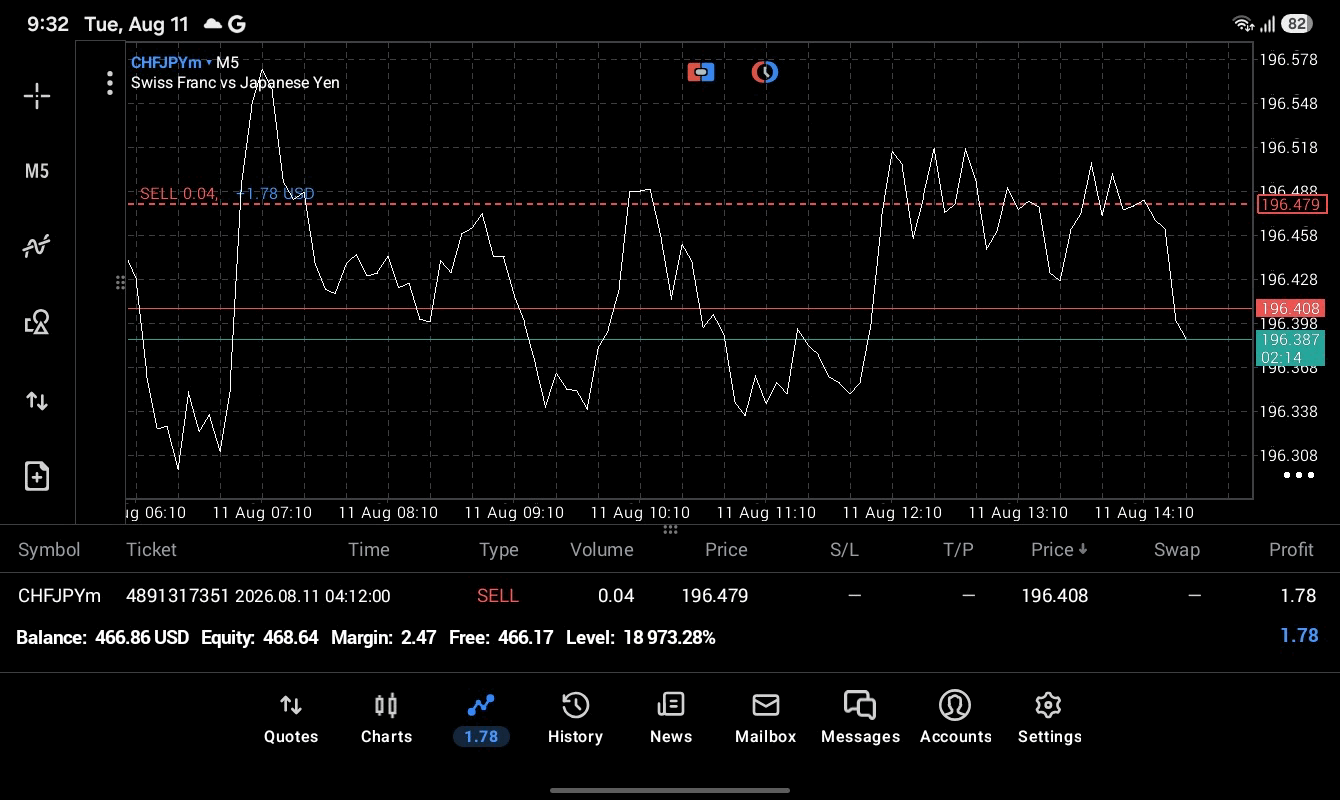Grab the chart panel divider handle
The image size is (1340, 800).
click(x=670, y=530)
